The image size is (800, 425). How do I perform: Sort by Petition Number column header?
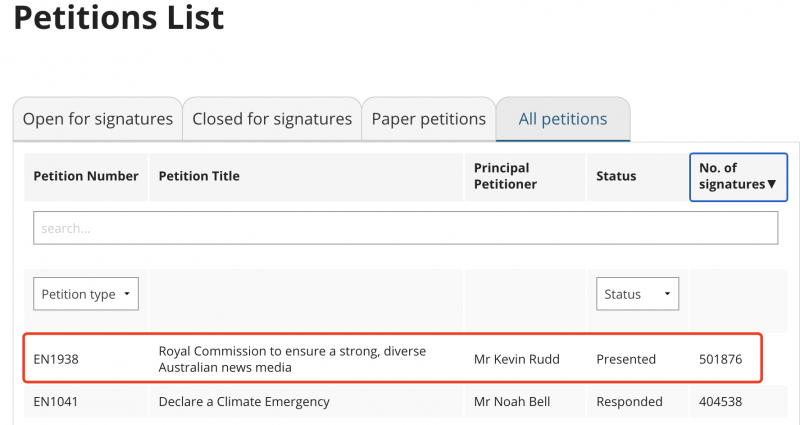[86, 177]
